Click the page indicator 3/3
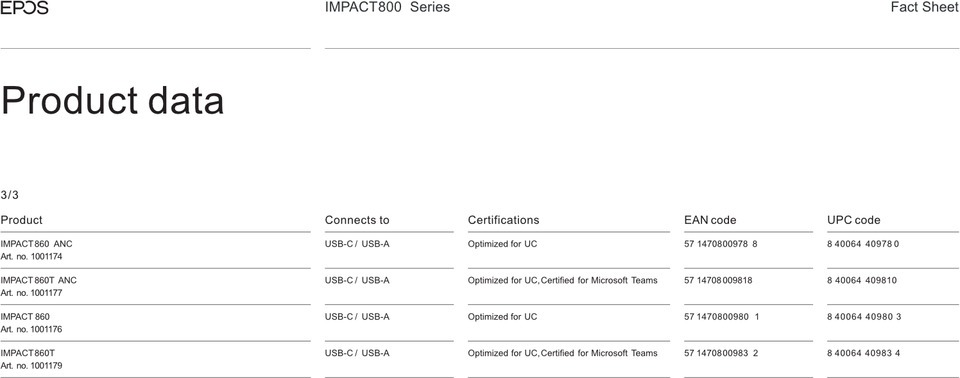The image size is (960, 378). tap(9, 195)
